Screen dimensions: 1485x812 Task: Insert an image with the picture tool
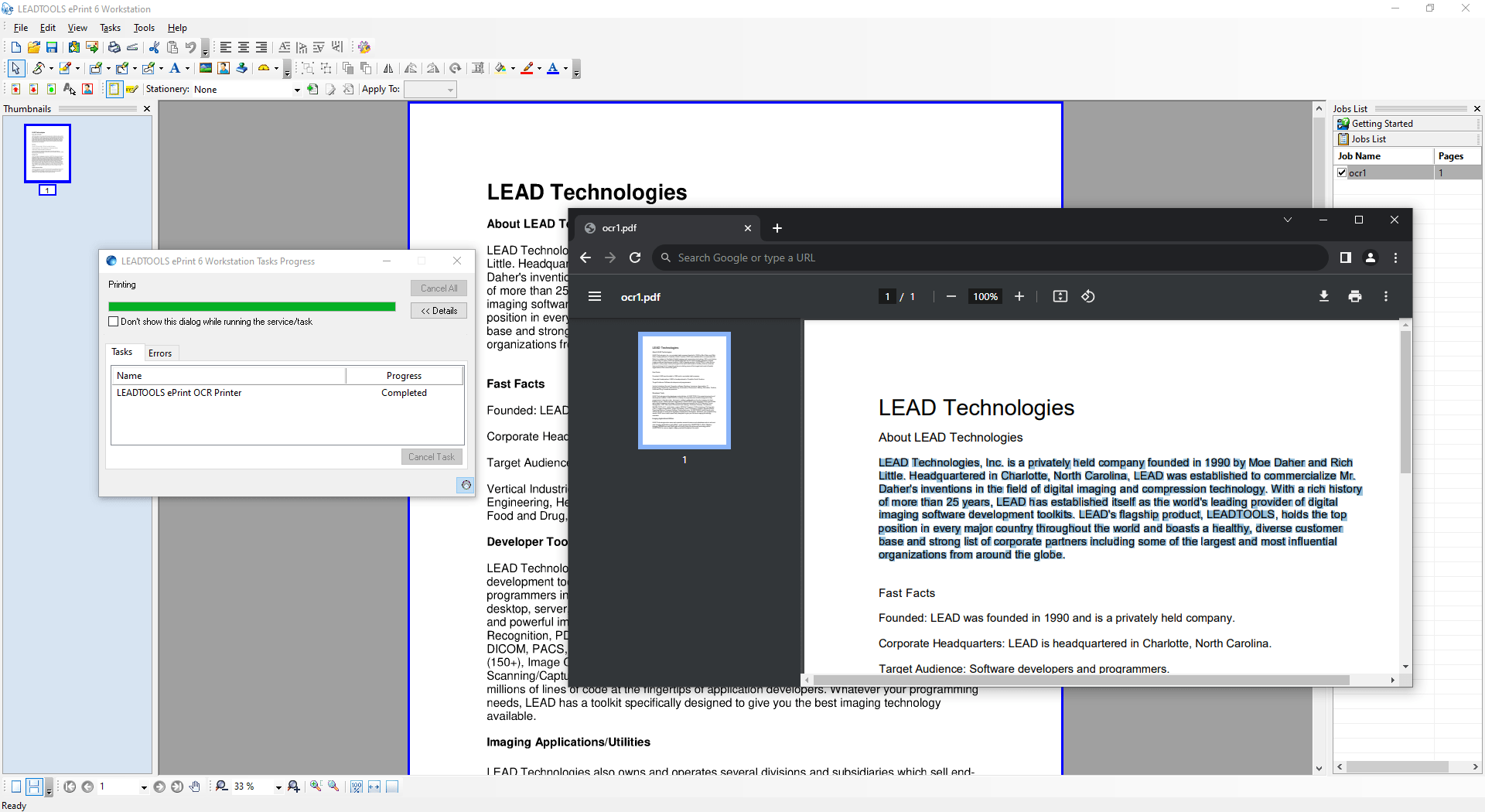[204, 68]
